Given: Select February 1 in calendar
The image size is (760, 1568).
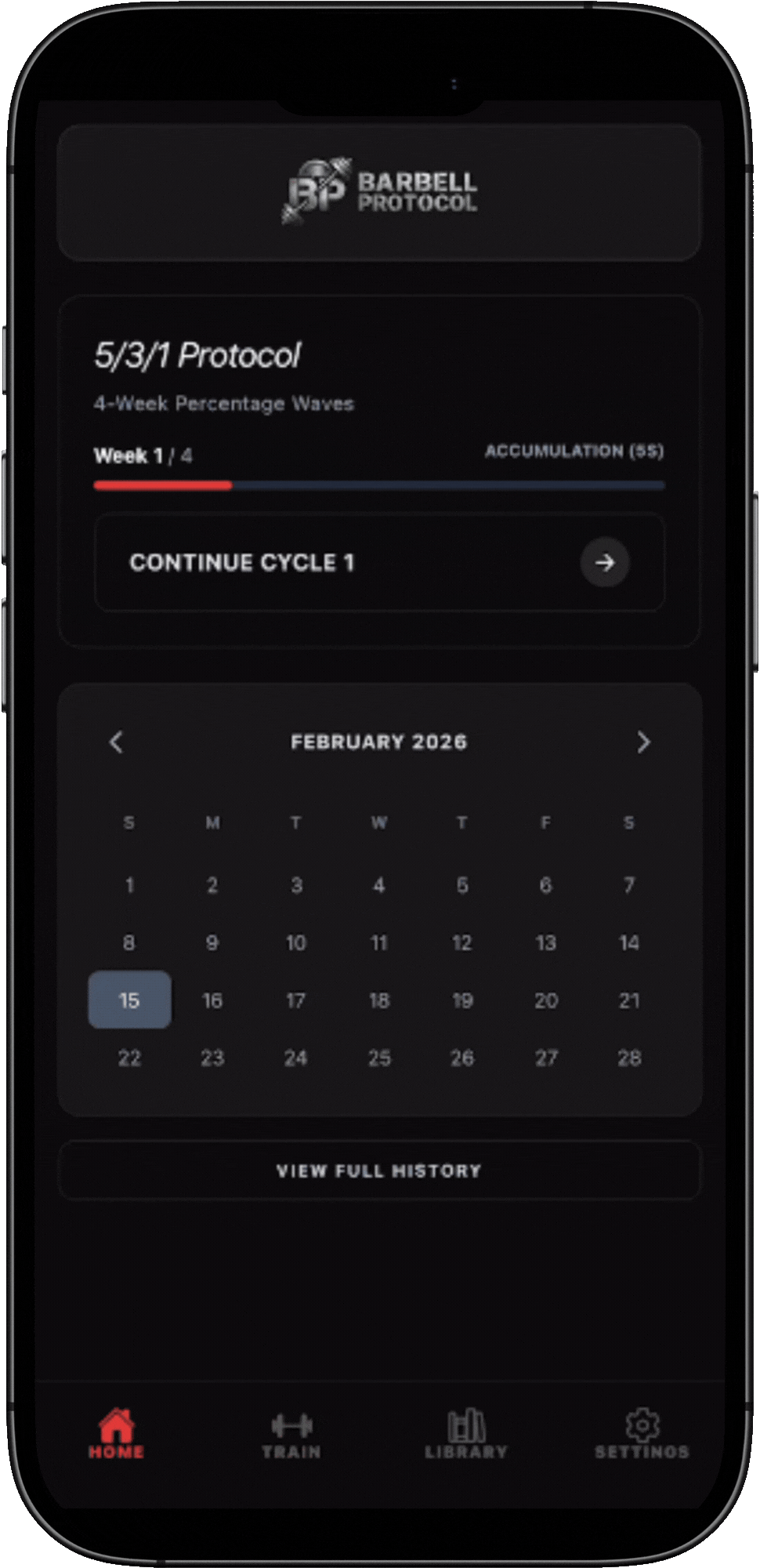Looking at the screenshot, I should click(129, 885).
